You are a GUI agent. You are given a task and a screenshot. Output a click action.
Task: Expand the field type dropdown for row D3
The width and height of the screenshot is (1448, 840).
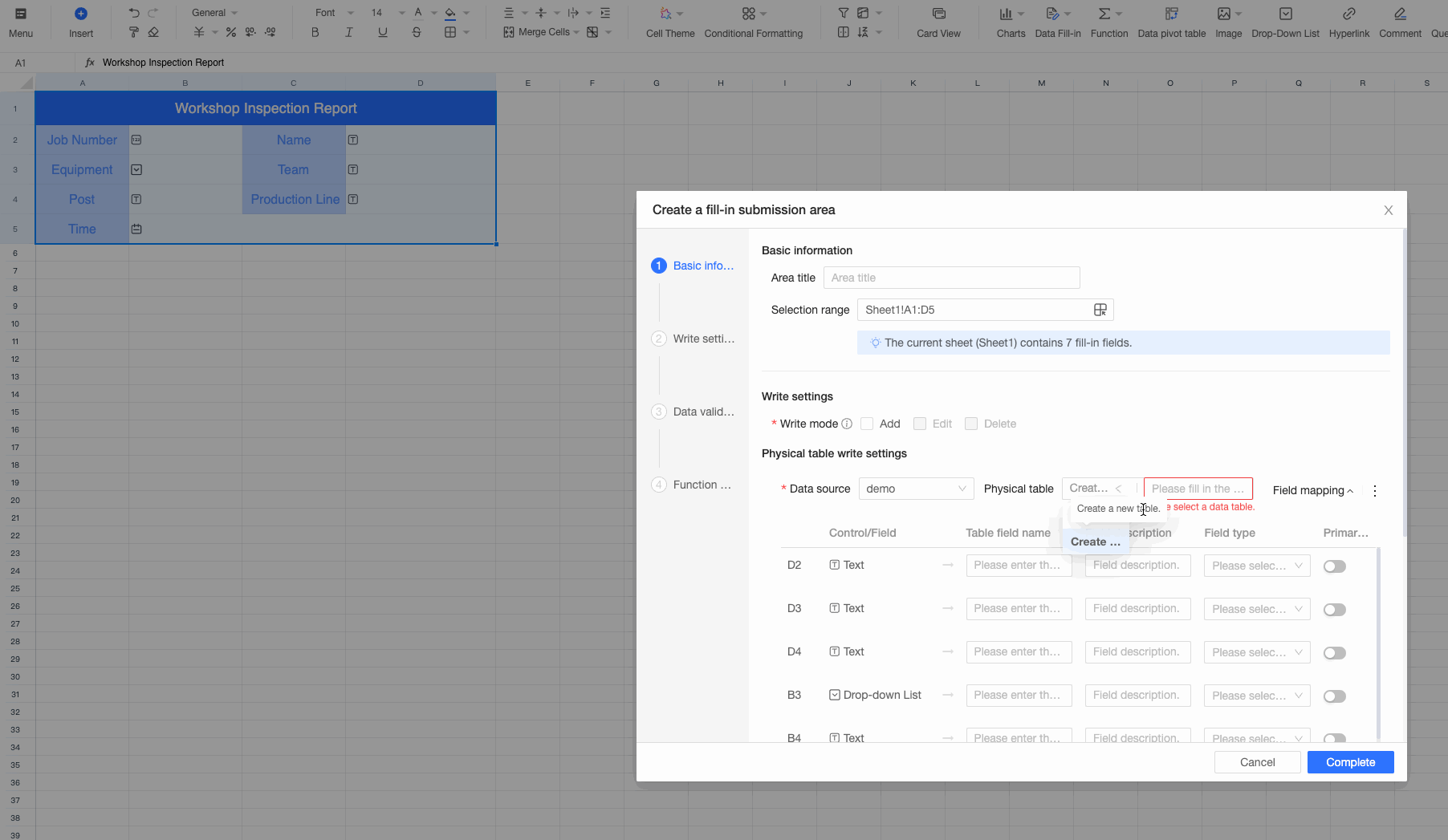[1256, 609]
